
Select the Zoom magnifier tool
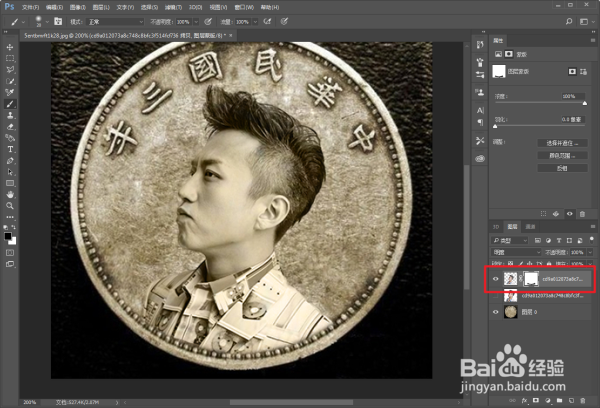click(10, 206)
